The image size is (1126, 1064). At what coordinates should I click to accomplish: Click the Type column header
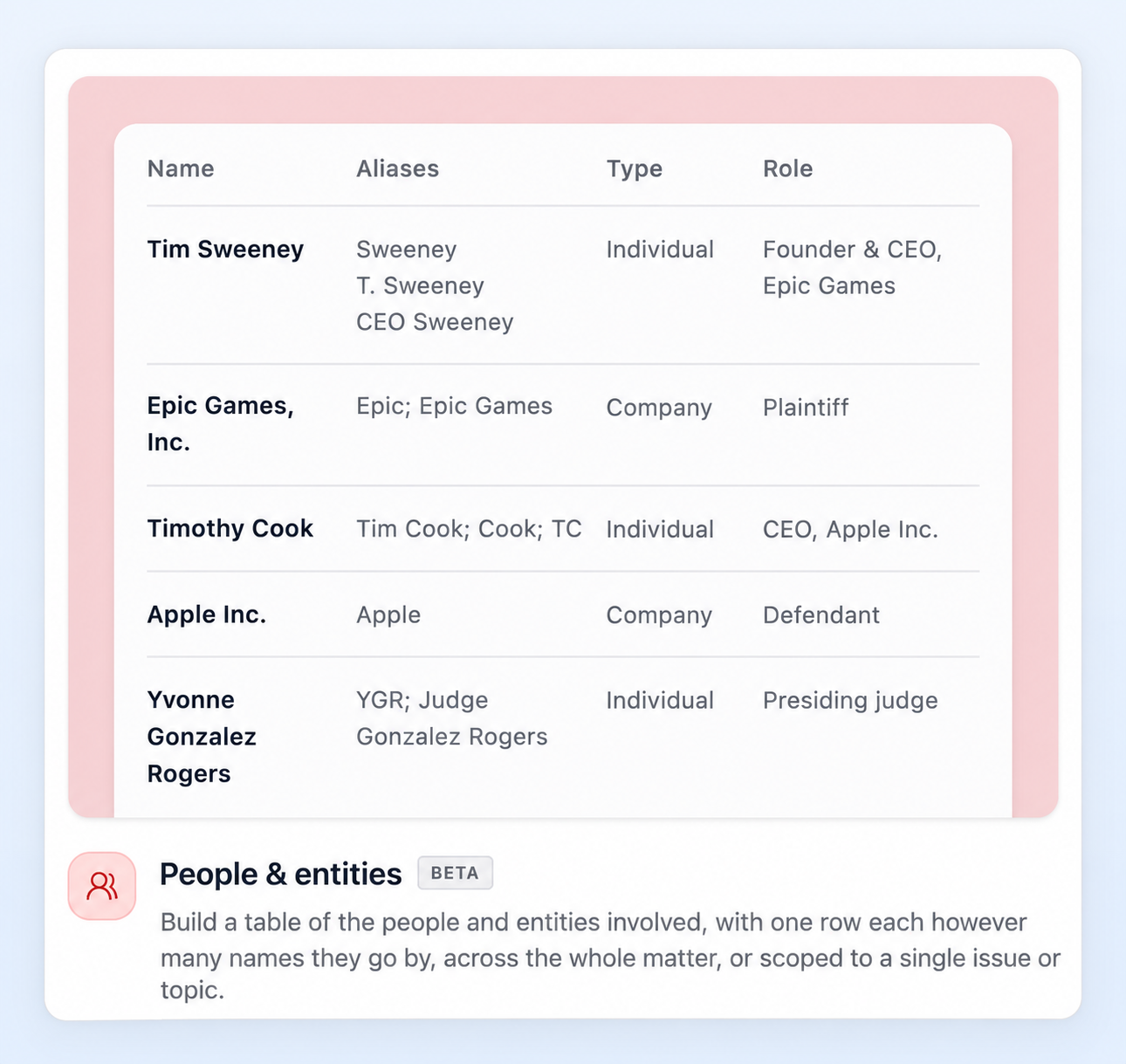point(634,168)
